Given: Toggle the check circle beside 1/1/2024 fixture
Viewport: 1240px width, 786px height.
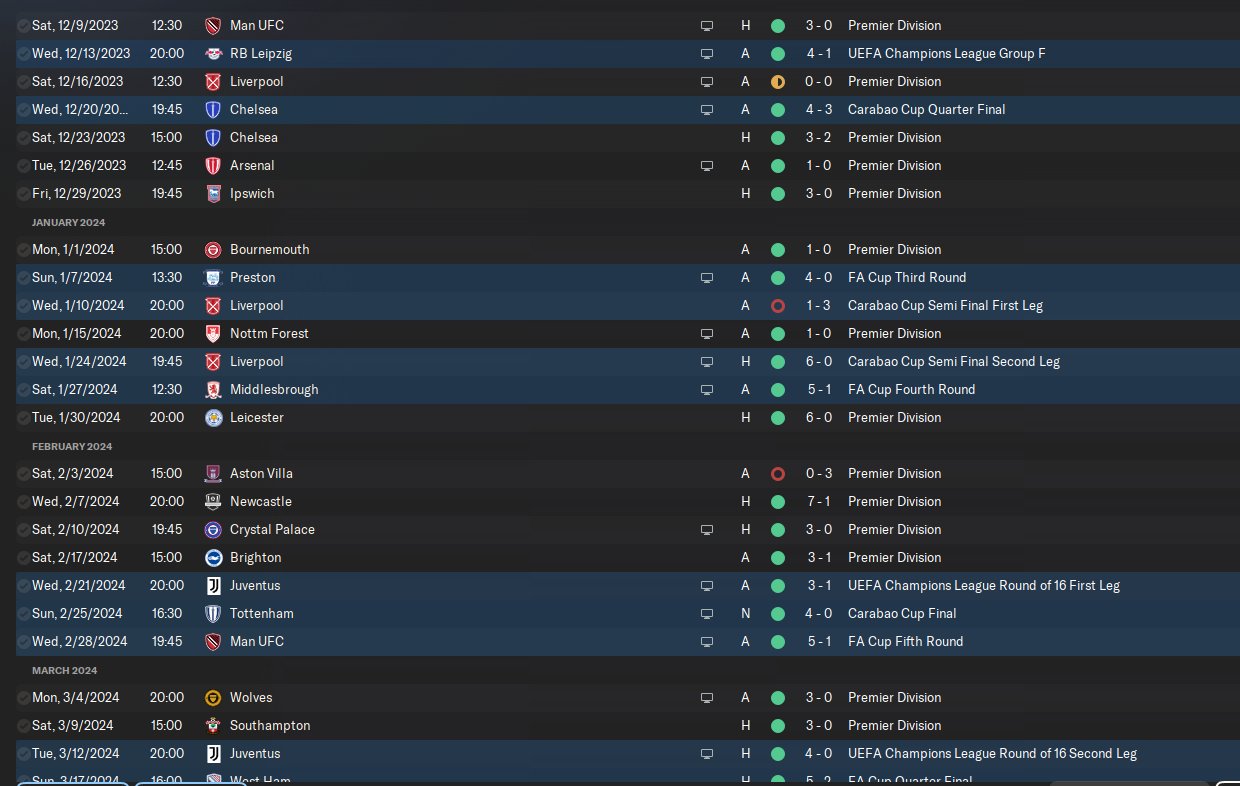Looking at the screenshot, I should [x=24, y=249].
